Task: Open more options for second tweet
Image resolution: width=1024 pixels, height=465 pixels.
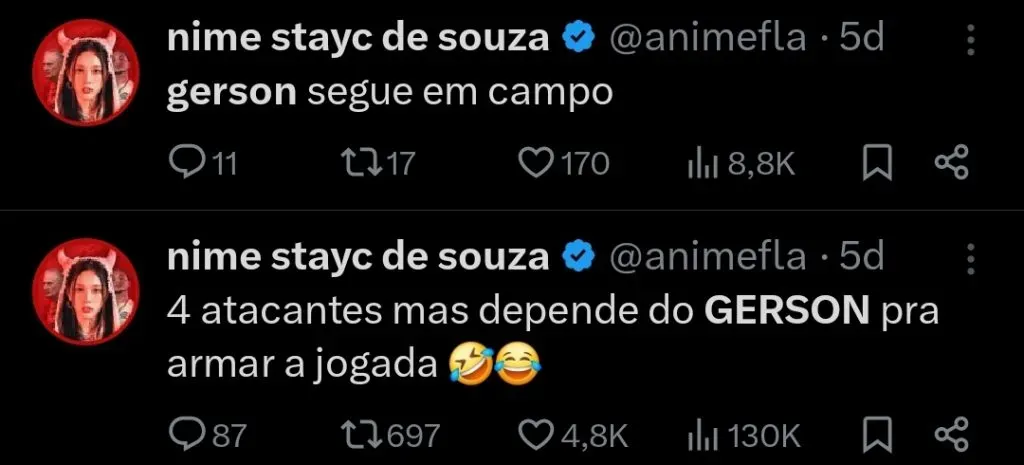Action: pos(969,258)
